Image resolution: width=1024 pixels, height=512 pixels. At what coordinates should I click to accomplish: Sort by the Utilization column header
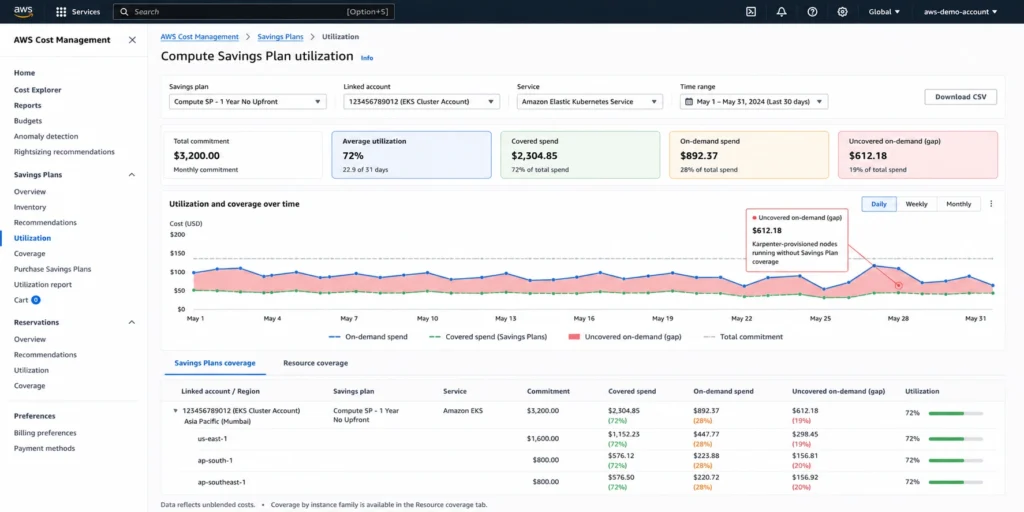click(x=922, y=391)
